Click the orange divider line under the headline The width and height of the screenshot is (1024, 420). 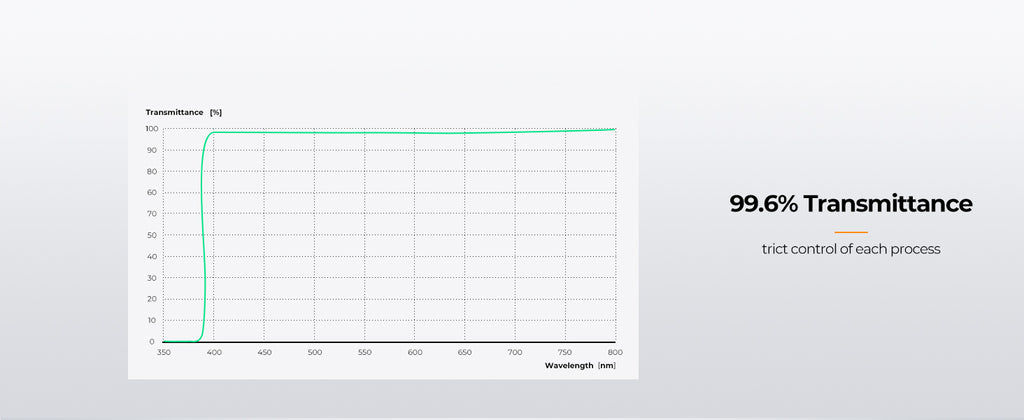(850, 231)
